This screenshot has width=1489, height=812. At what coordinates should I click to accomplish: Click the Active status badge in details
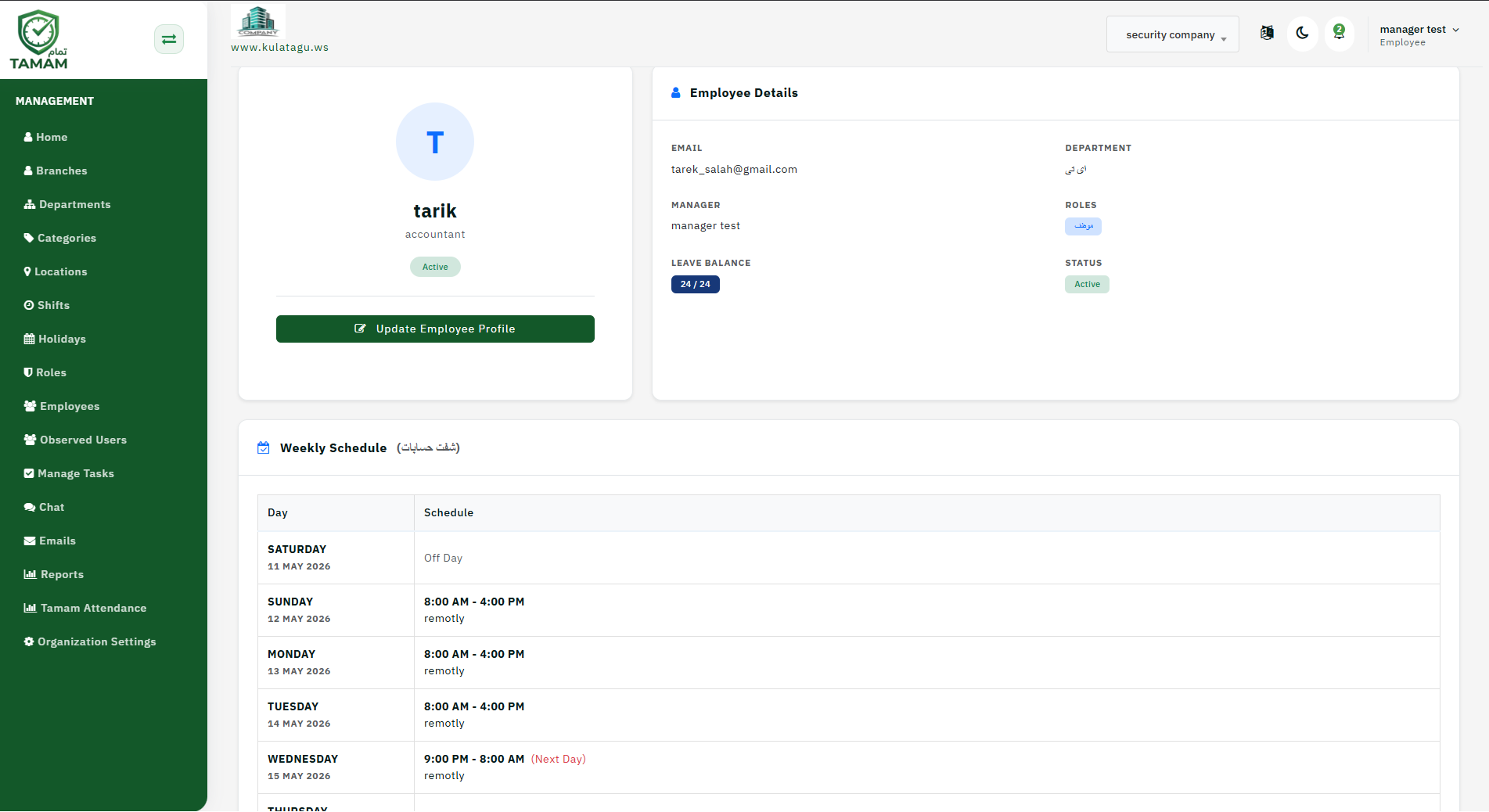click(1087, 284)
